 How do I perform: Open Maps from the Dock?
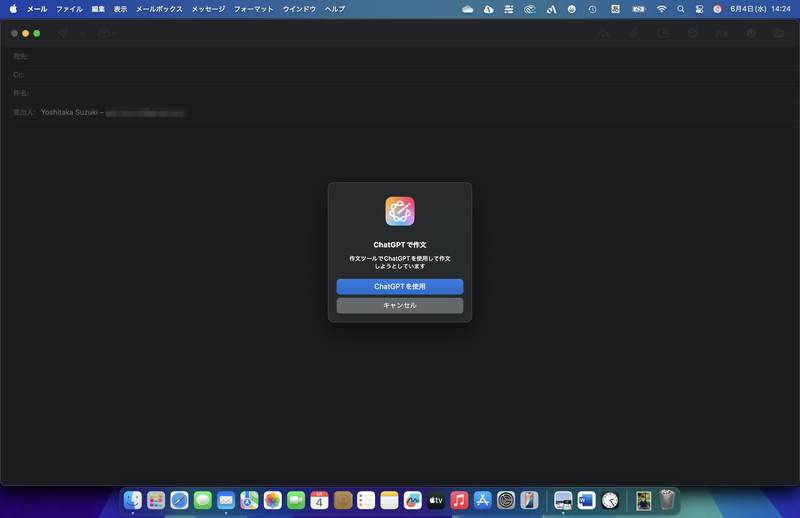point(249,500)
